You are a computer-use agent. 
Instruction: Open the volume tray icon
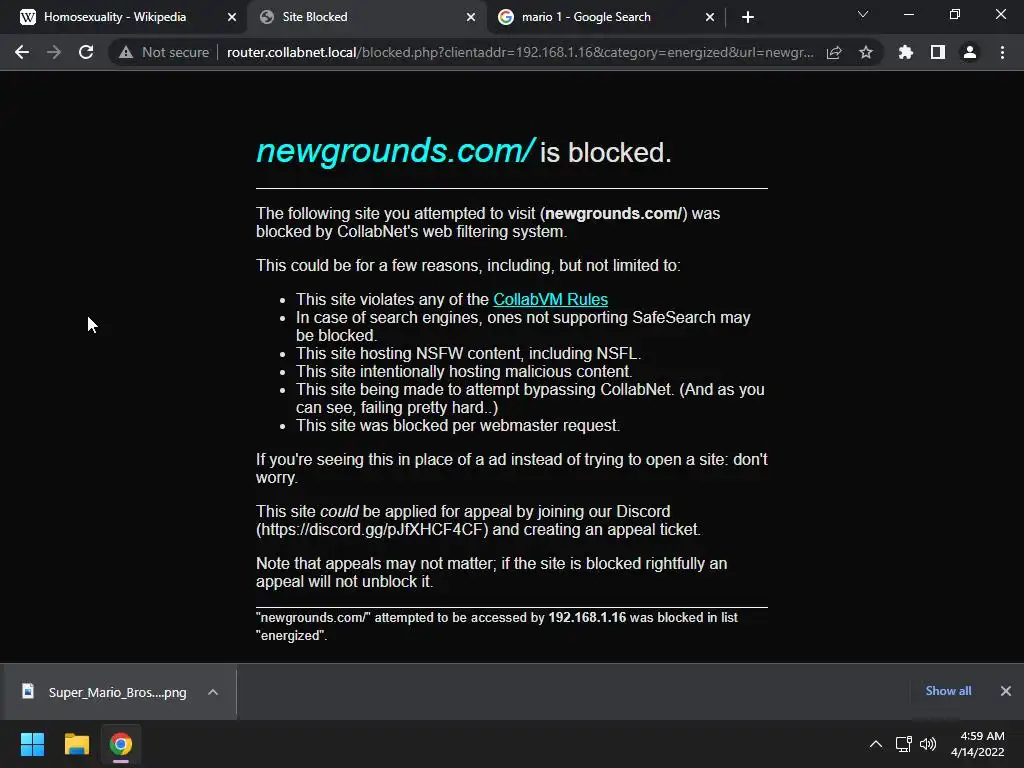[927, 744]
